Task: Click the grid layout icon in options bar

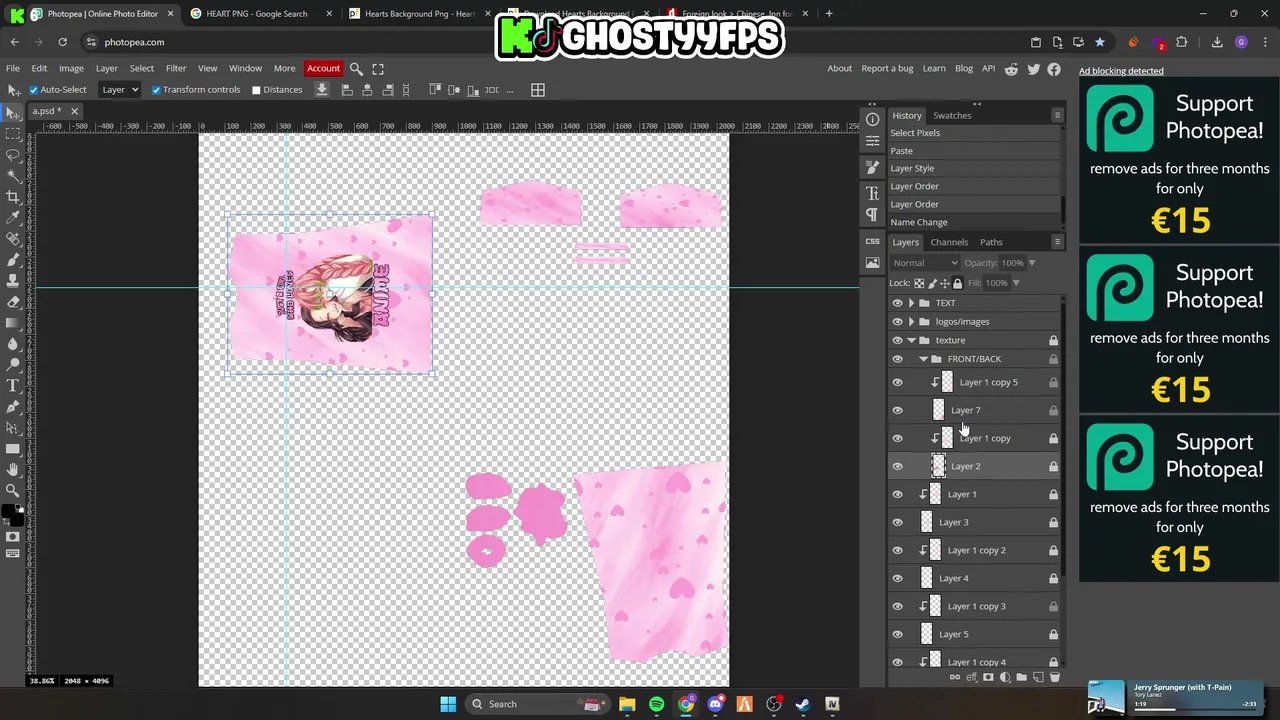Action: click(538, 90)
